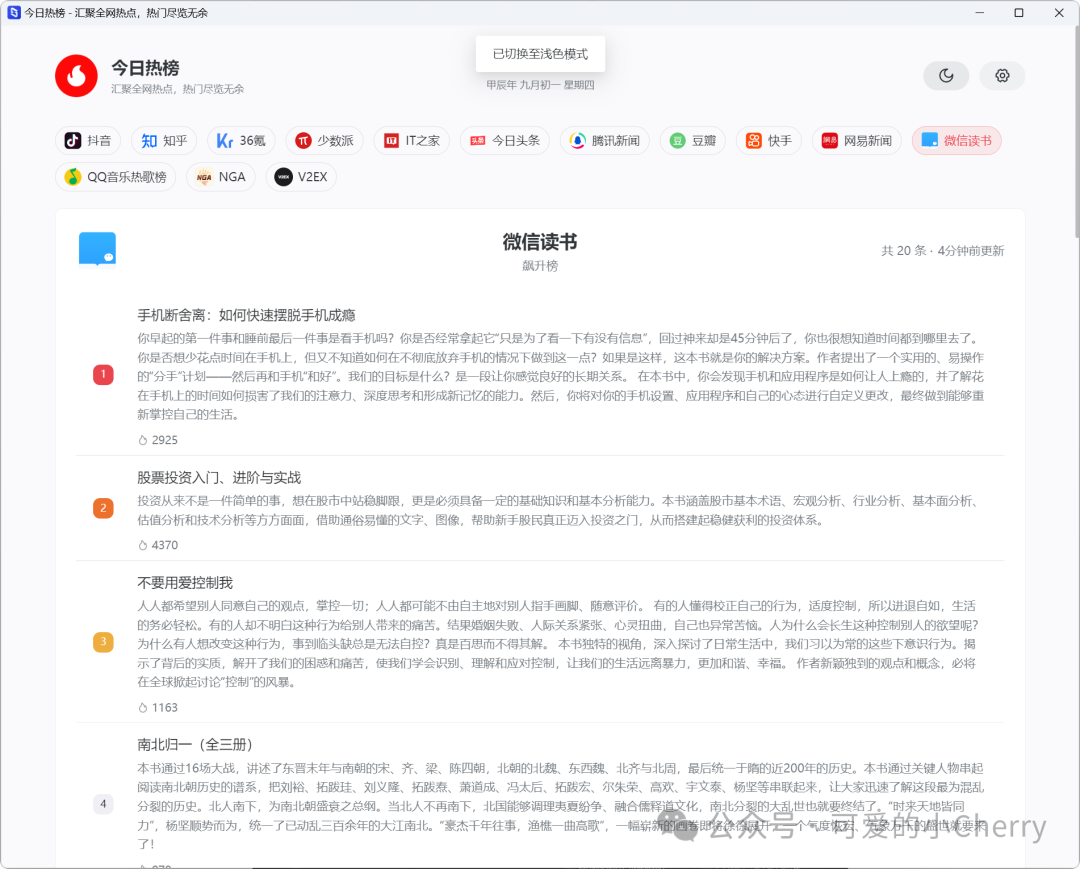
Task: Click the rank 3 yellow badge
Action: 103,642
